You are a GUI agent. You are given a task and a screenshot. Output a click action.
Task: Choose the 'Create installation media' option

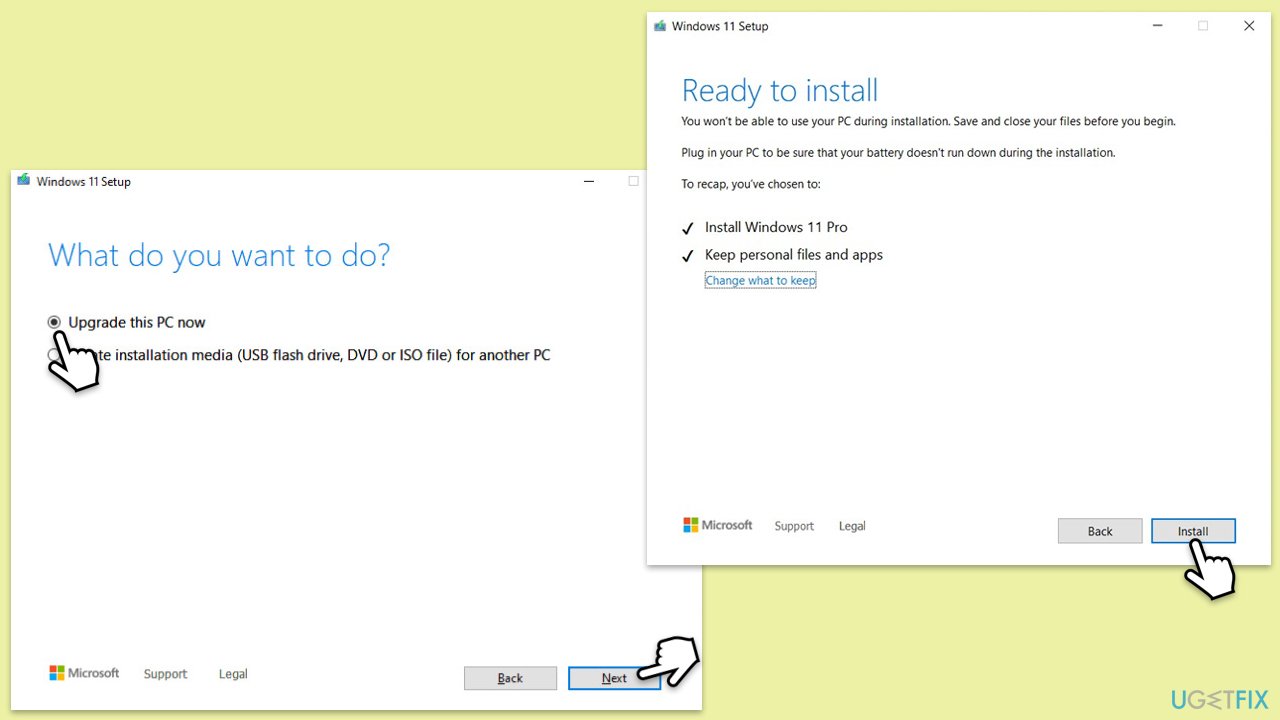(320, 355)
